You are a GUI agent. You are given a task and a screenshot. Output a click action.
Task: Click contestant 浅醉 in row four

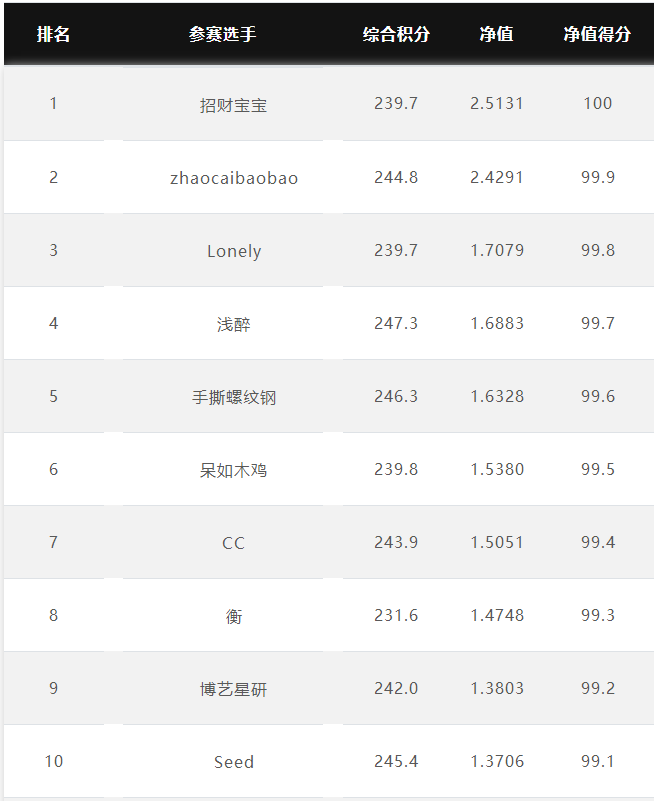coord(233,324)
